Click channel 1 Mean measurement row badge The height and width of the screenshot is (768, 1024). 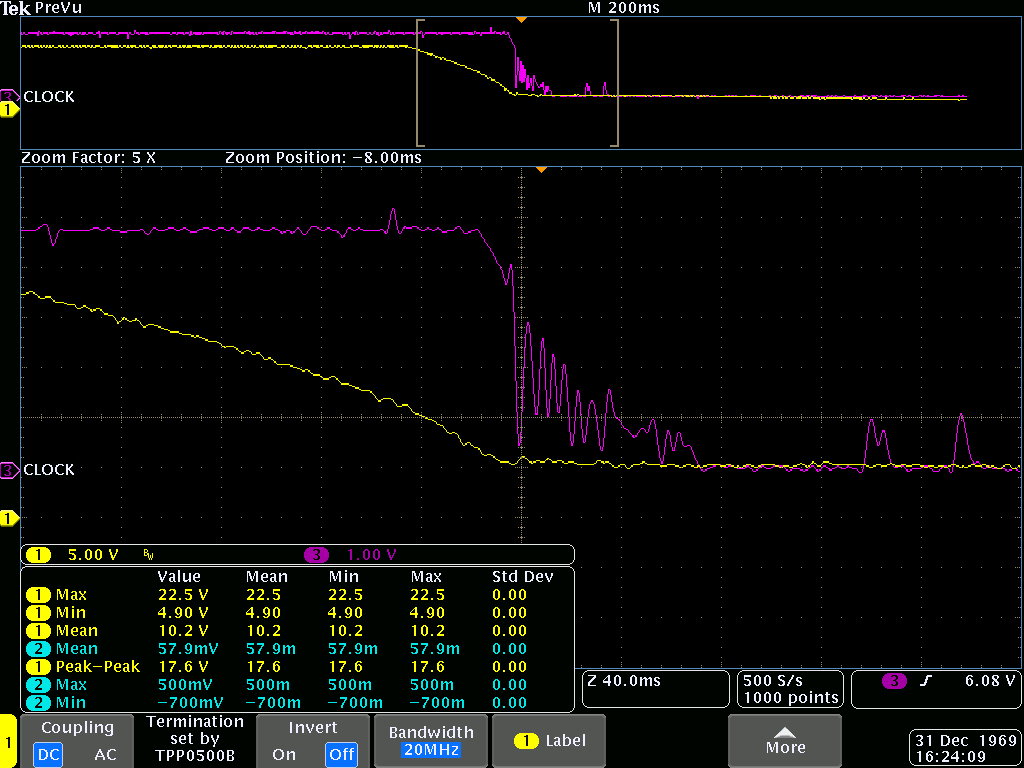38,631
